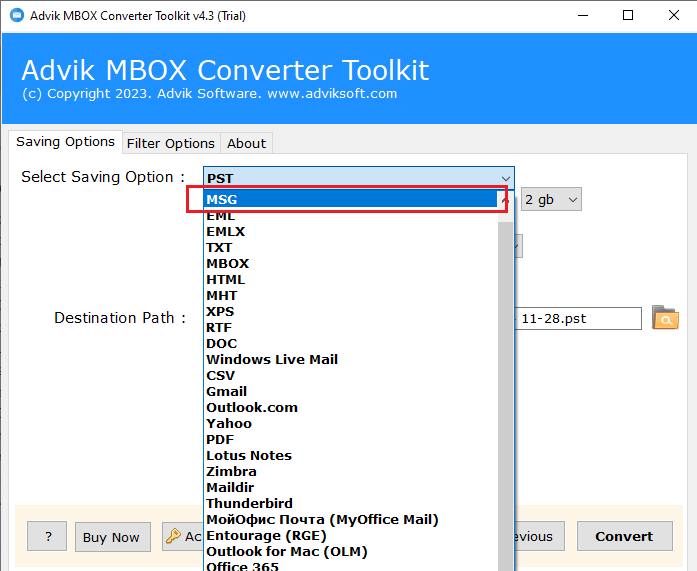Select MSG from the saving list

[x=350, y=200]
